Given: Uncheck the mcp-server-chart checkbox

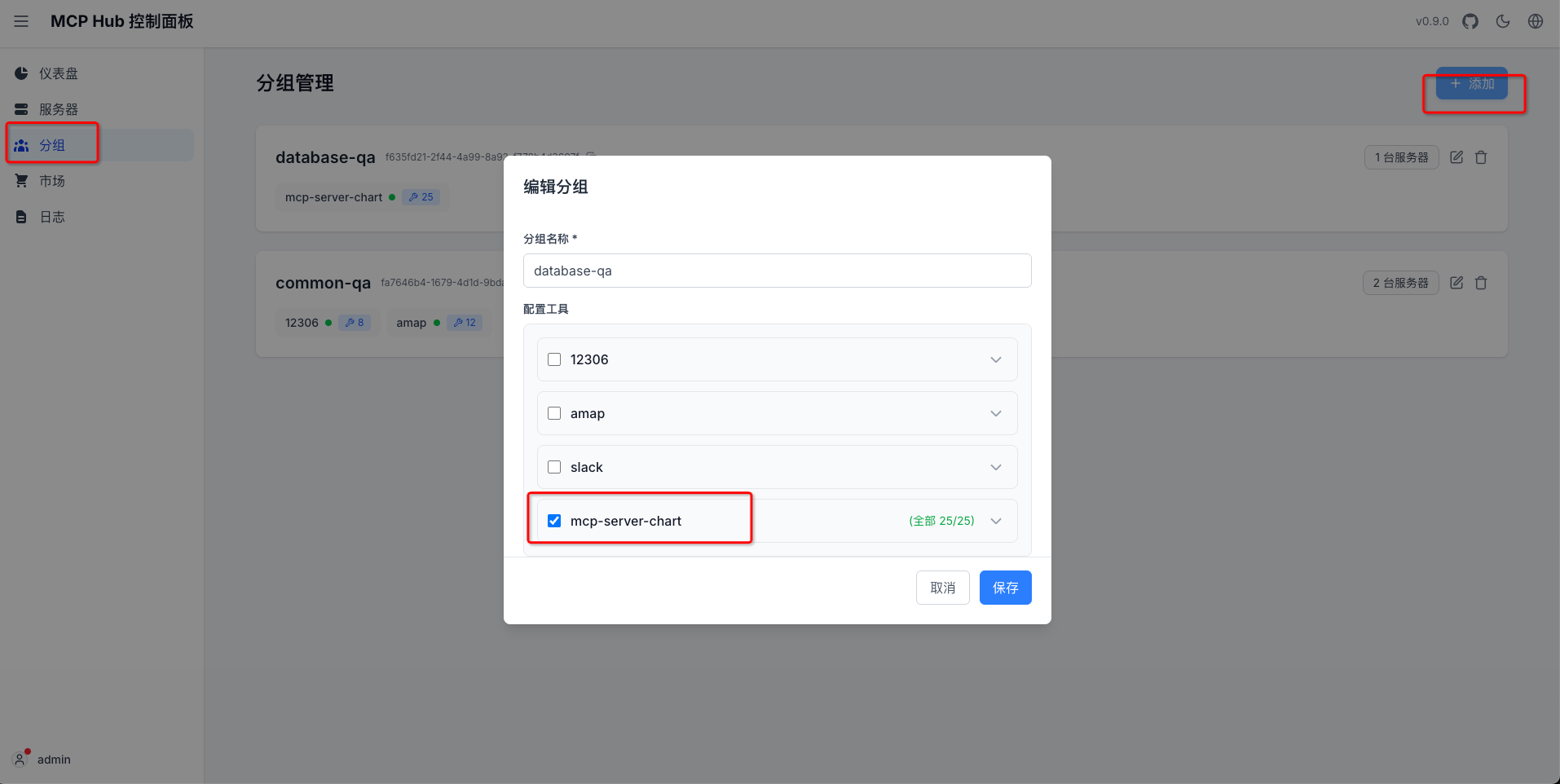Looking at the screenshot, I should 554,521.
